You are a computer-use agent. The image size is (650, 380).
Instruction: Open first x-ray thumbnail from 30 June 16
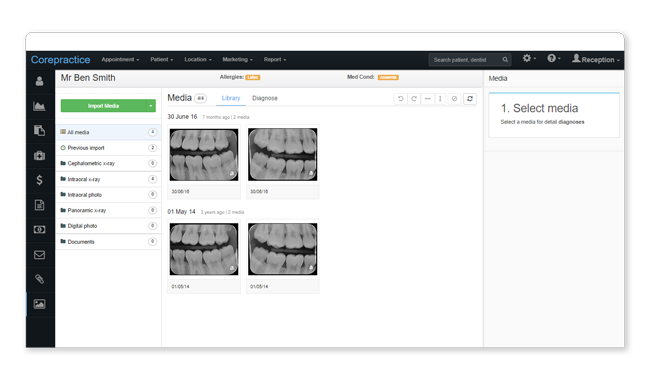pyautogui.click(x=204, y=155)
